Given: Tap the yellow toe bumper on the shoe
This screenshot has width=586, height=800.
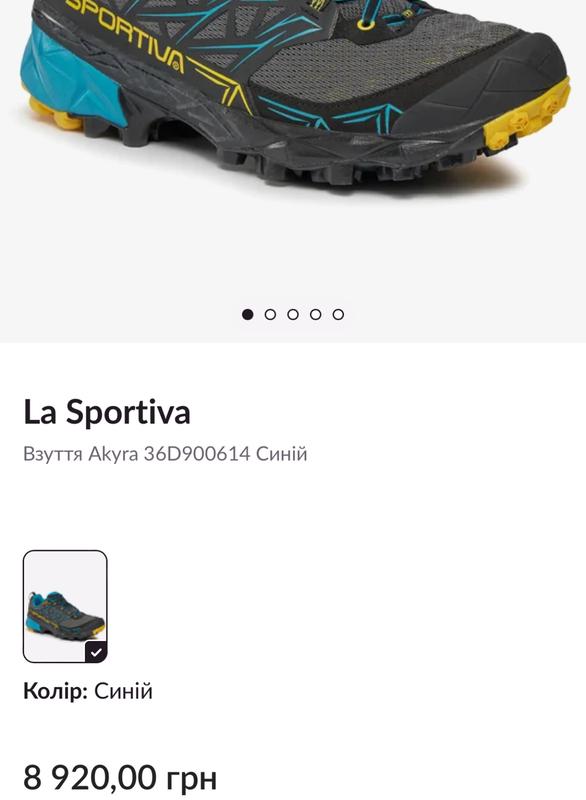Looking at the screenshot, I should tap(528, 115).
